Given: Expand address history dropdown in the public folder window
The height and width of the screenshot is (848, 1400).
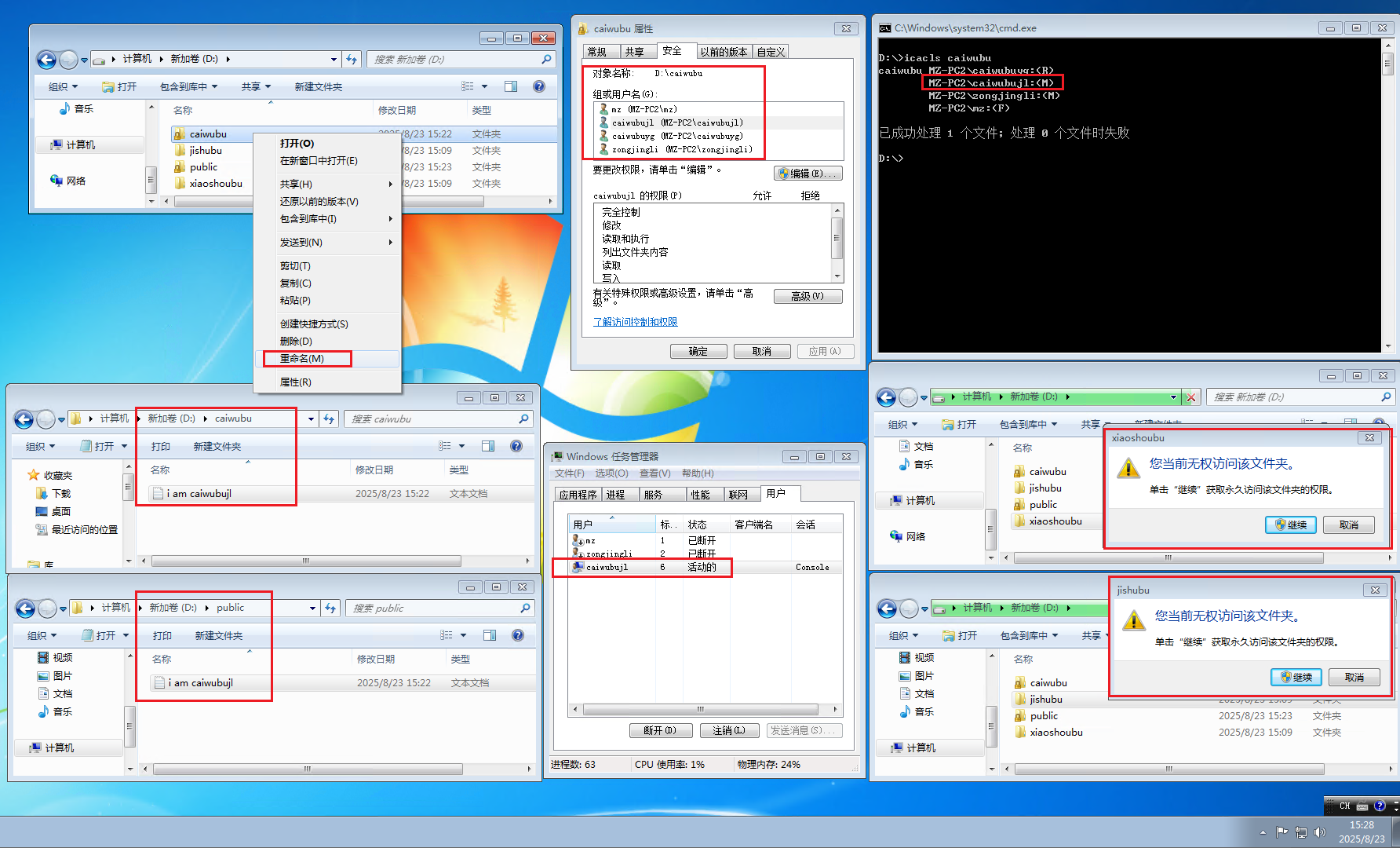Looking at the screenshot, I should point(313,609).
